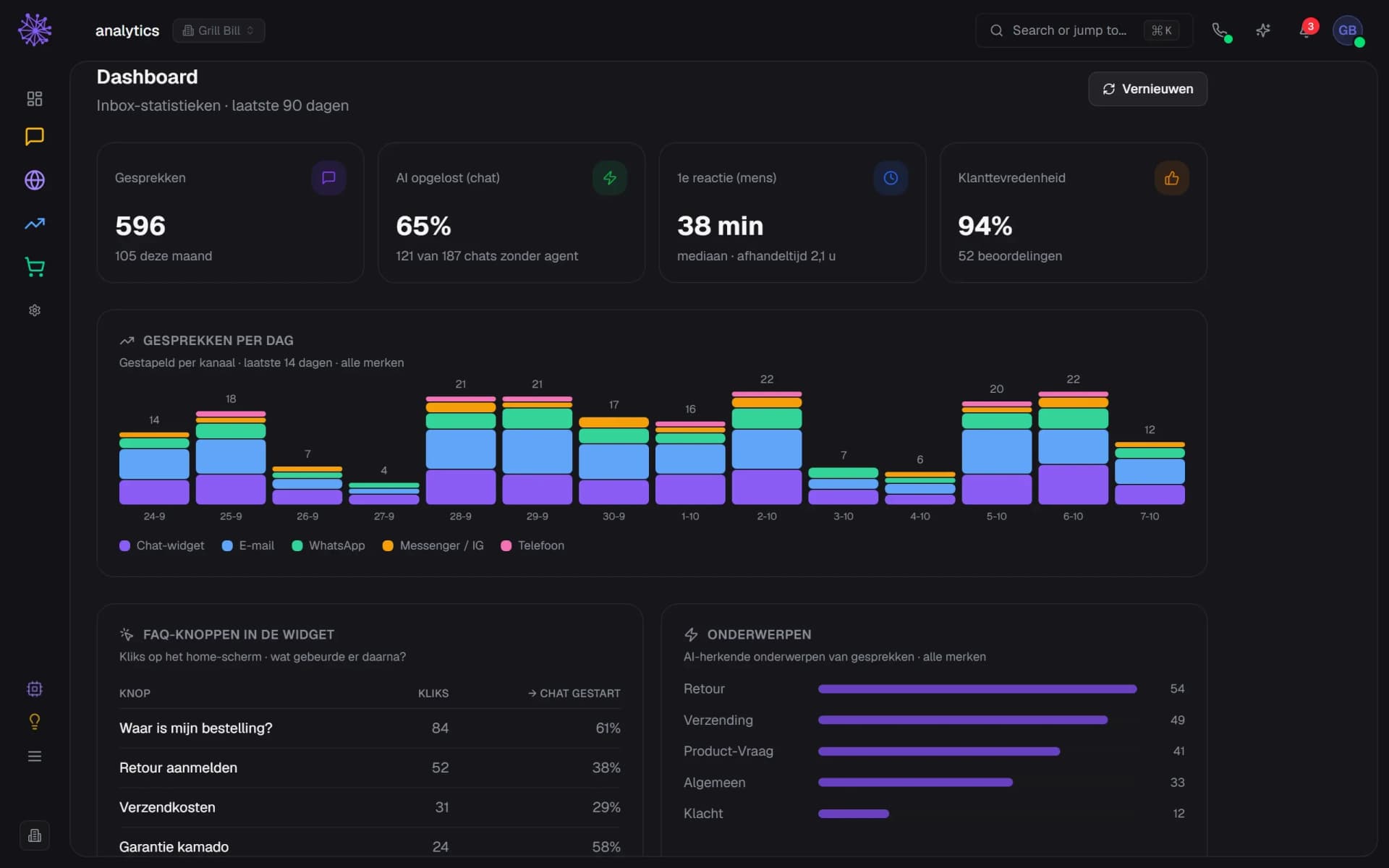The width and height of the screenshot is (1389, 868).
Task: Focus the Search or jump to field
Action: 1084,30
